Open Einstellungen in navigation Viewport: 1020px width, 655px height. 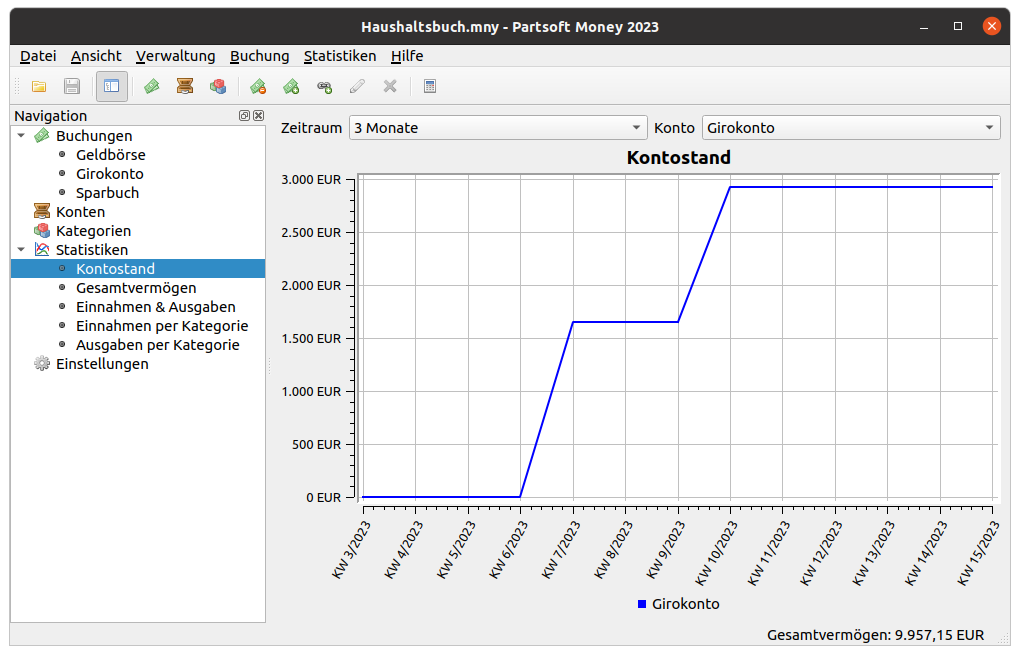click(102, 364)
